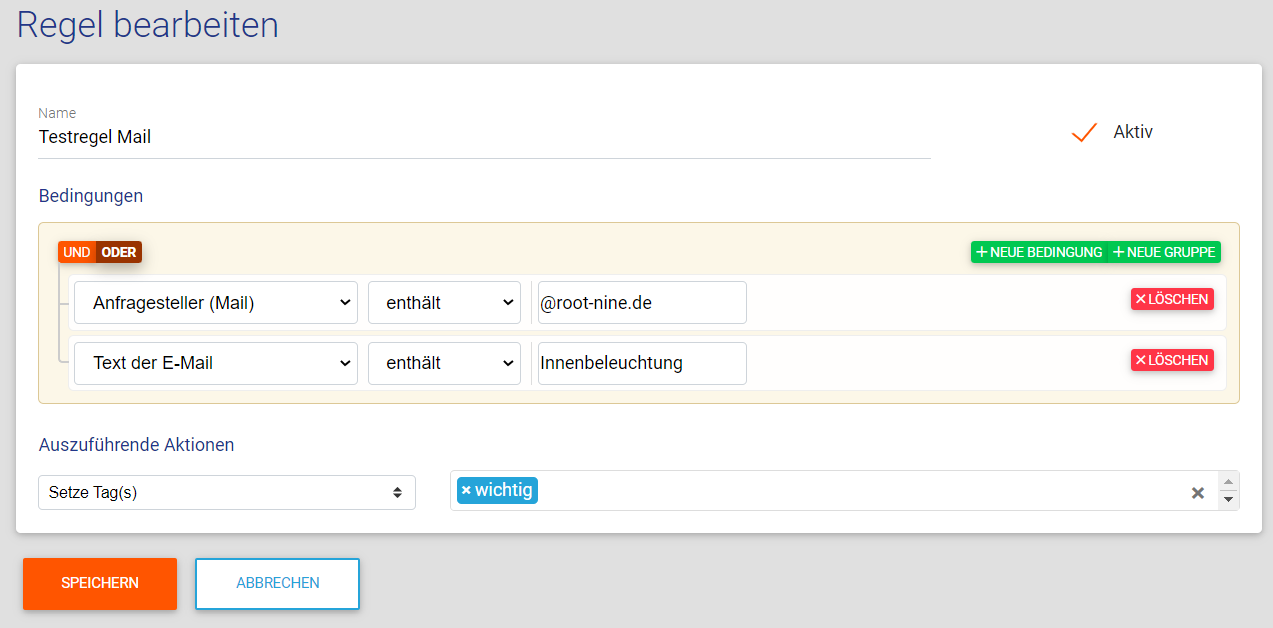Click the down arrow in the tags field
The image size is (1273, 628).
1229,500
